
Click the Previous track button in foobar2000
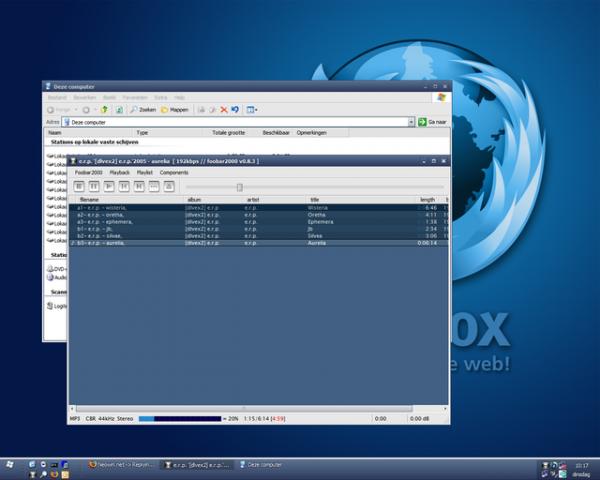[x=124, y=186]
